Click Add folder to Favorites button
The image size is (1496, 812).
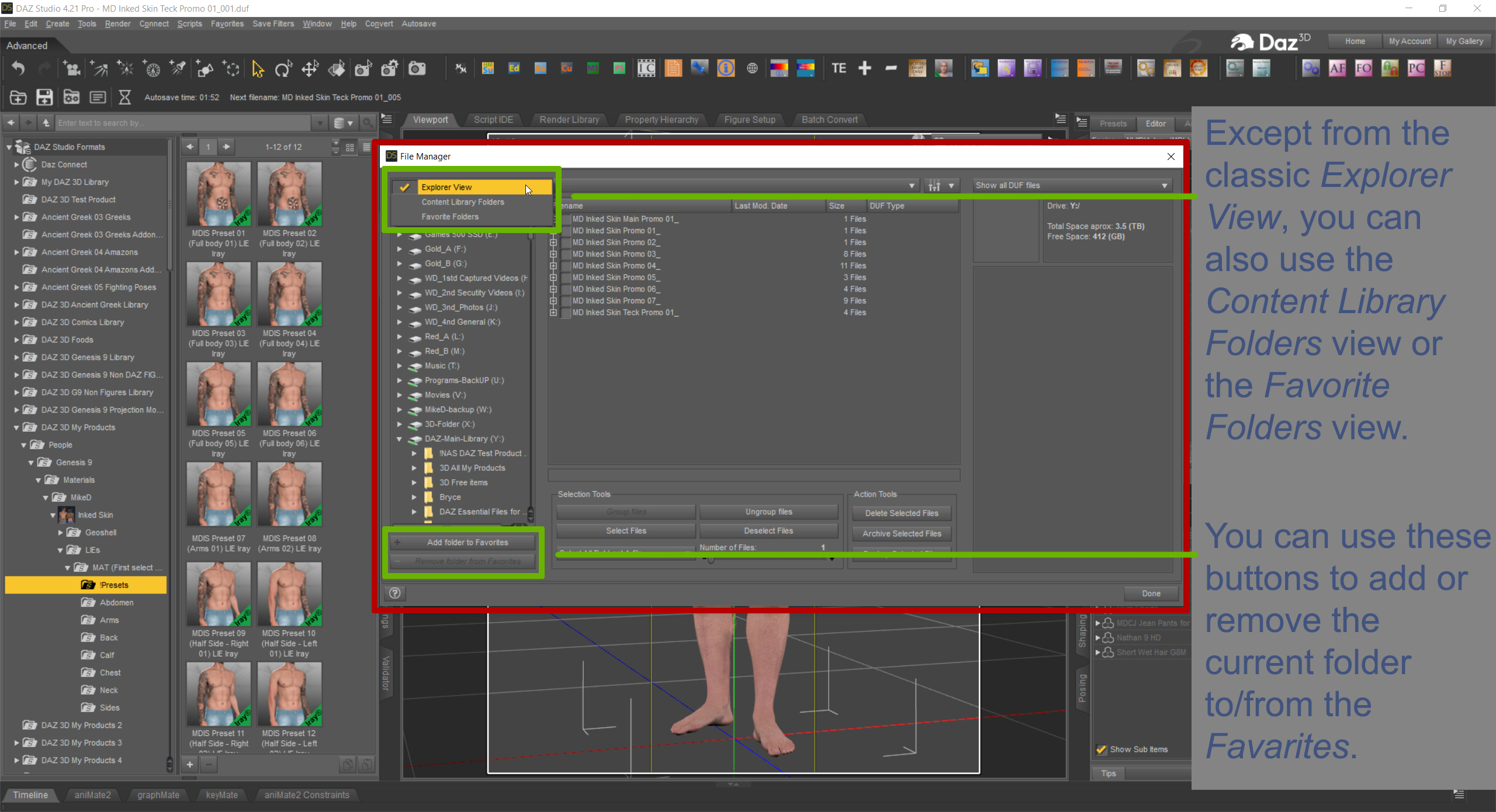463,543
